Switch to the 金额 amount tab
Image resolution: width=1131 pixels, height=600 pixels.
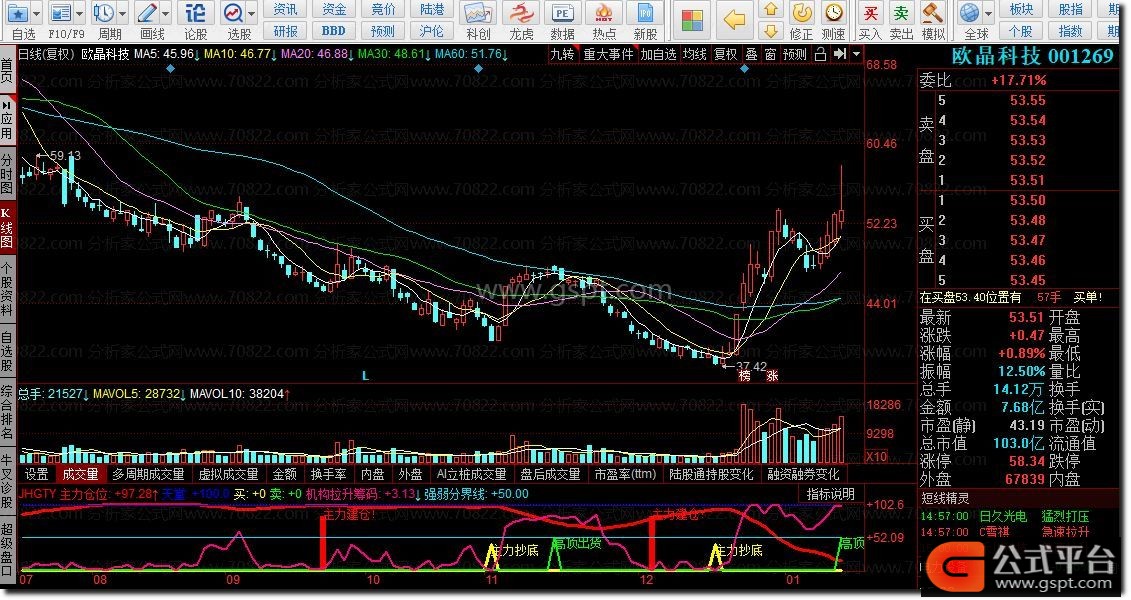[285, 474]
